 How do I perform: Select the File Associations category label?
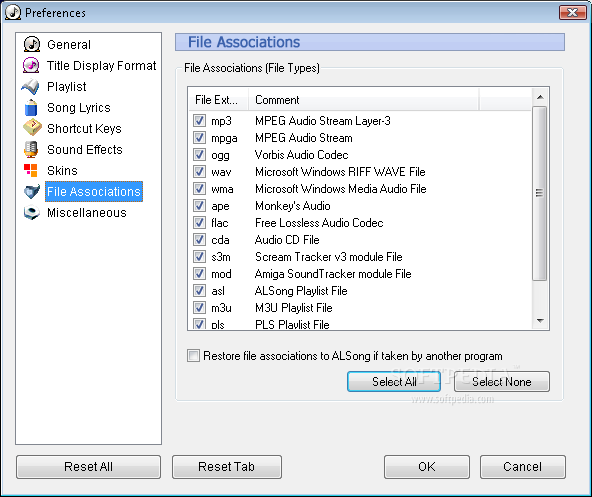coord(94,191)
